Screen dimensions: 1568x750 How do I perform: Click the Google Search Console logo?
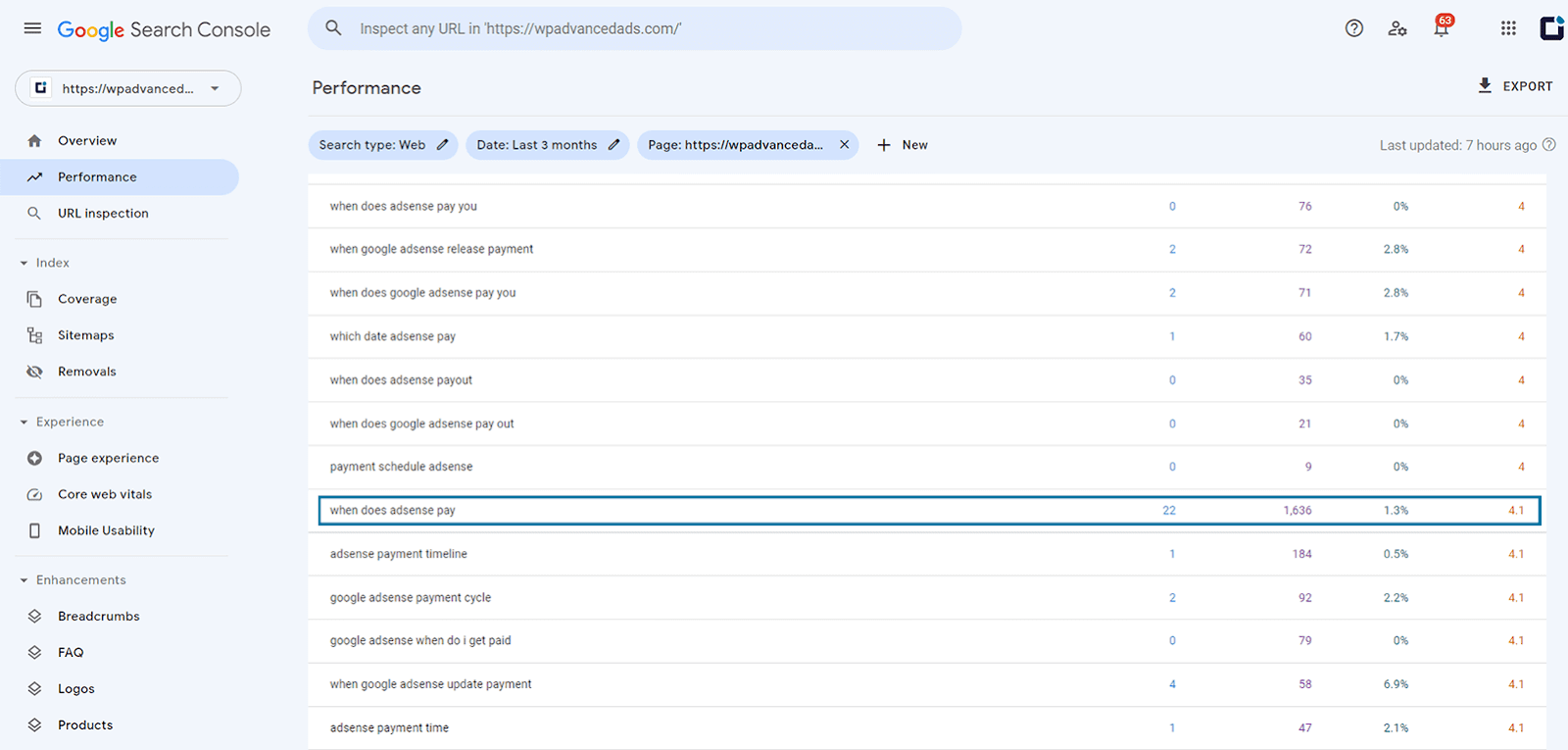point(164,29)
